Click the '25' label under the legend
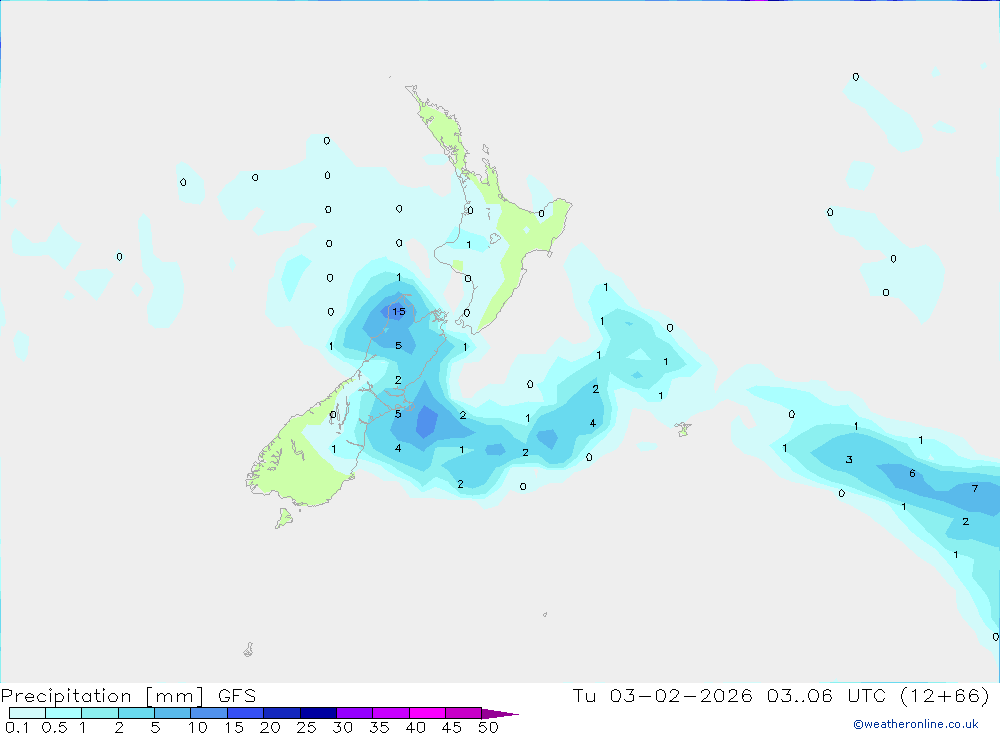1000x733 pixels. (306, 727)
